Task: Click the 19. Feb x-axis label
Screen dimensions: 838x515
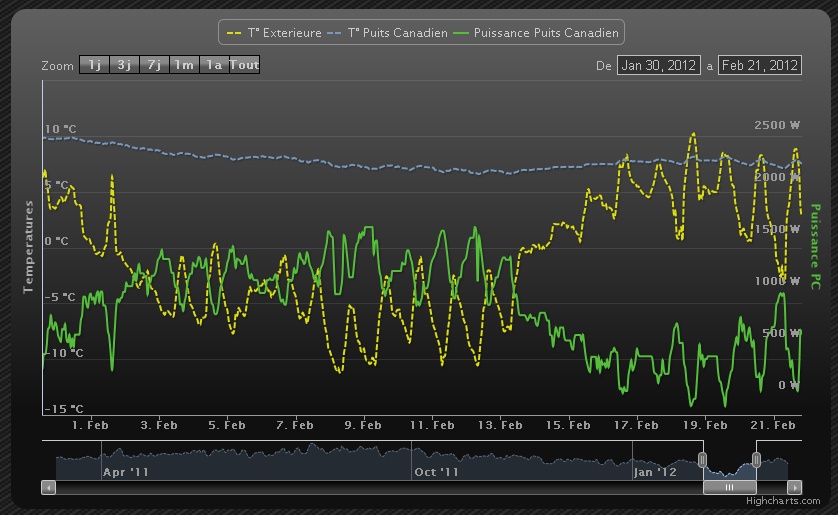Action: [x=705, y=425]
